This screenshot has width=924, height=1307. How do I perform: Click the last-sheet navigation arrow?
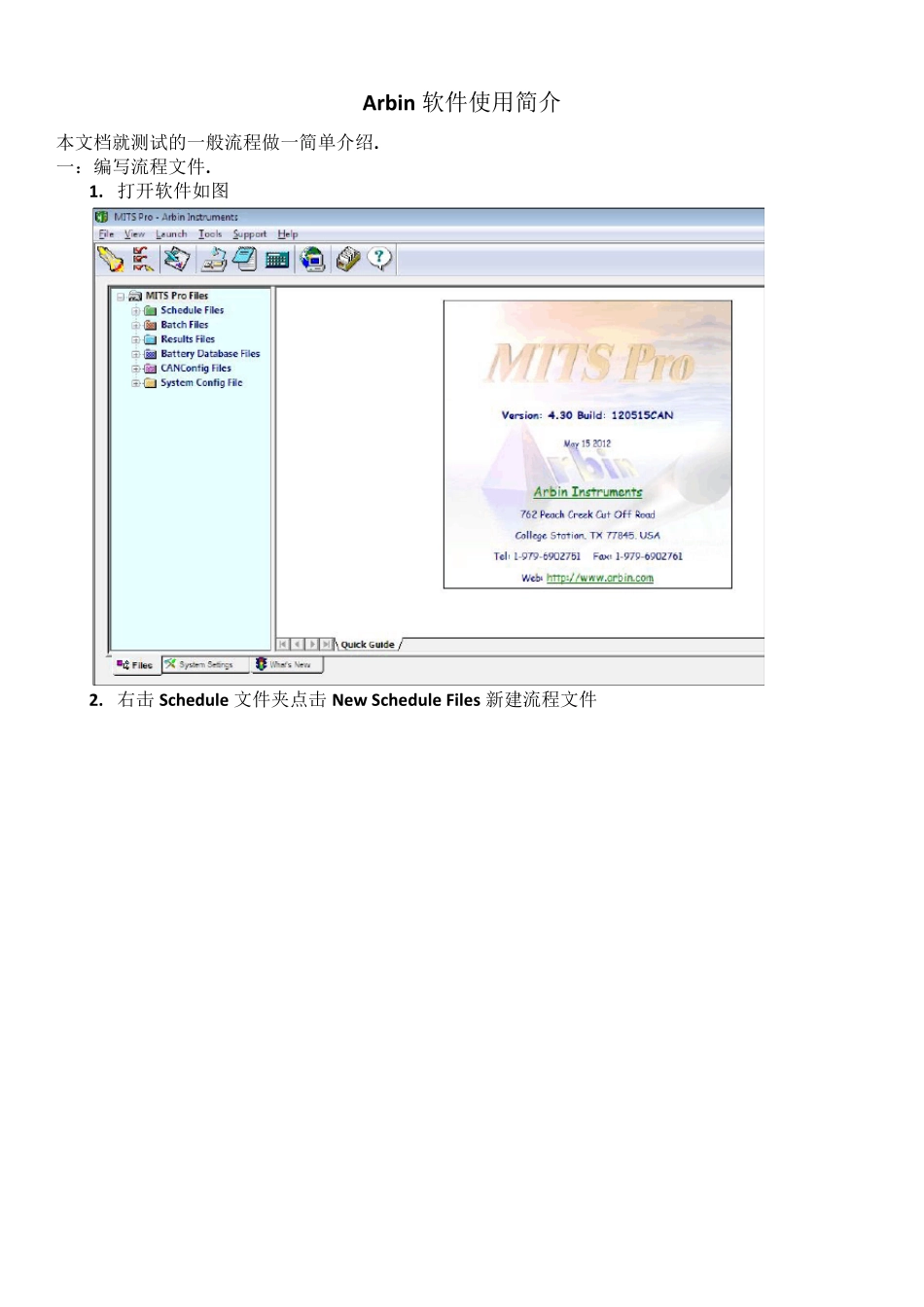pyautogui.click(x=327, y=645)
